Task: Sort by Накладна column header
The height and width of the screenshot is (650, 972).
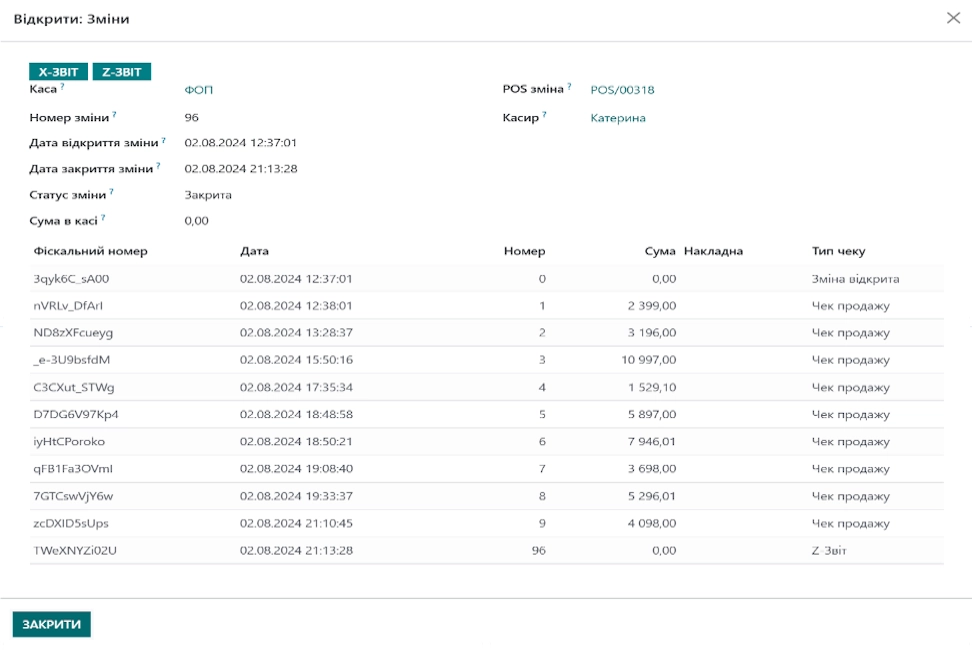Action: pos(714,251)
